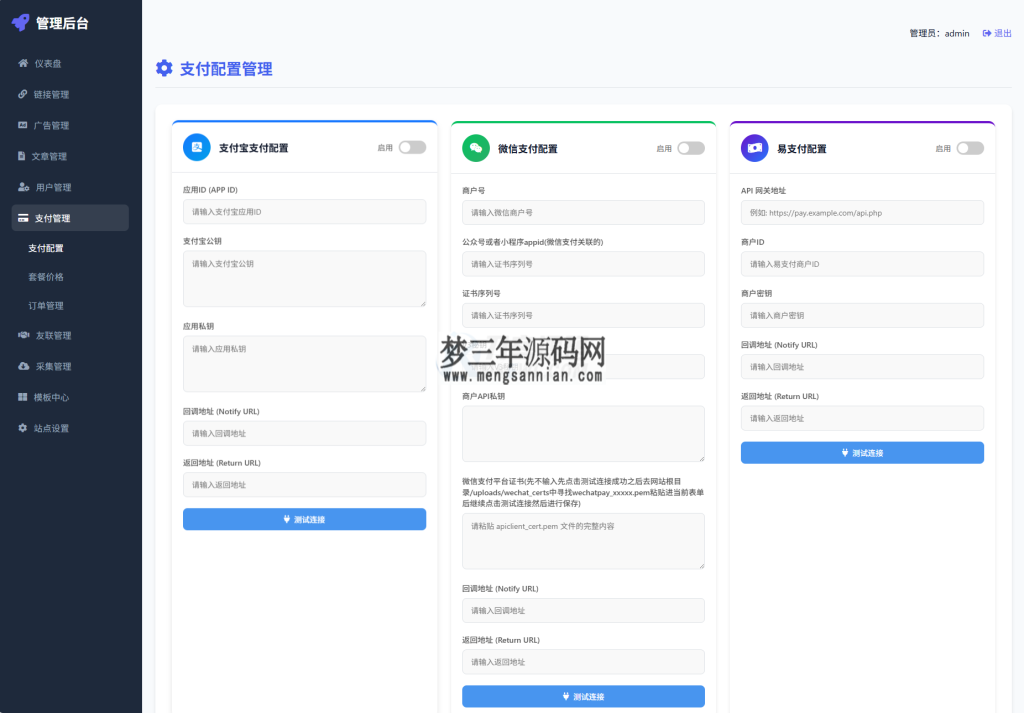The width and height of the screenshot is (1024, 713).
Task: Click the 商户号 input field
Action: 583,212
